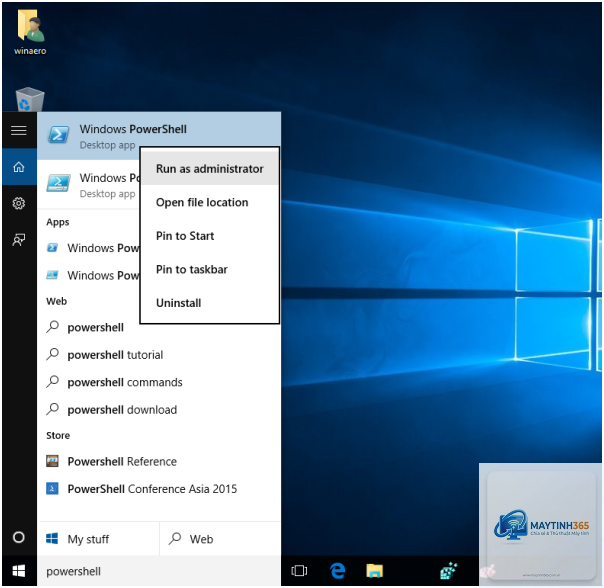Open File Explorer from taskbar
Screen dimensions: 604x588
coord(374,571)
